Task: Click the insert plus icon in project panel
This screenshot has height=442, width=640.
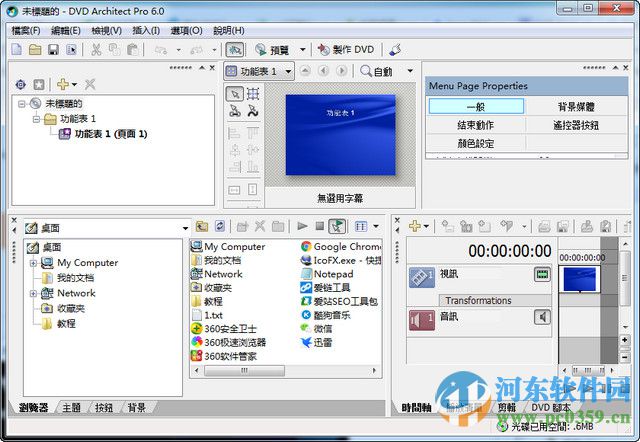Action: 63,84
